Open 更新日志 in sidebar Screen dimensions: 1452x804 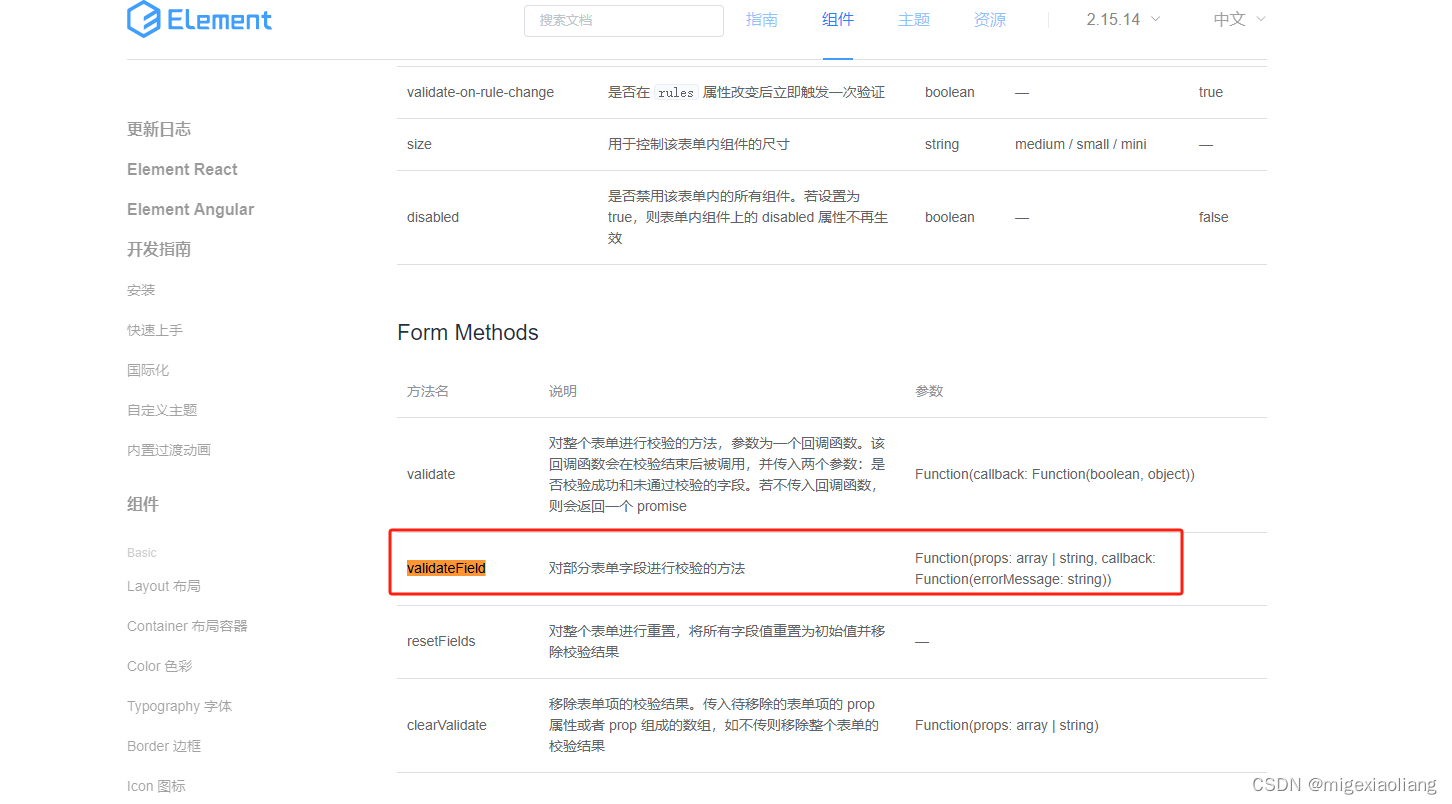tap(159, 129)
